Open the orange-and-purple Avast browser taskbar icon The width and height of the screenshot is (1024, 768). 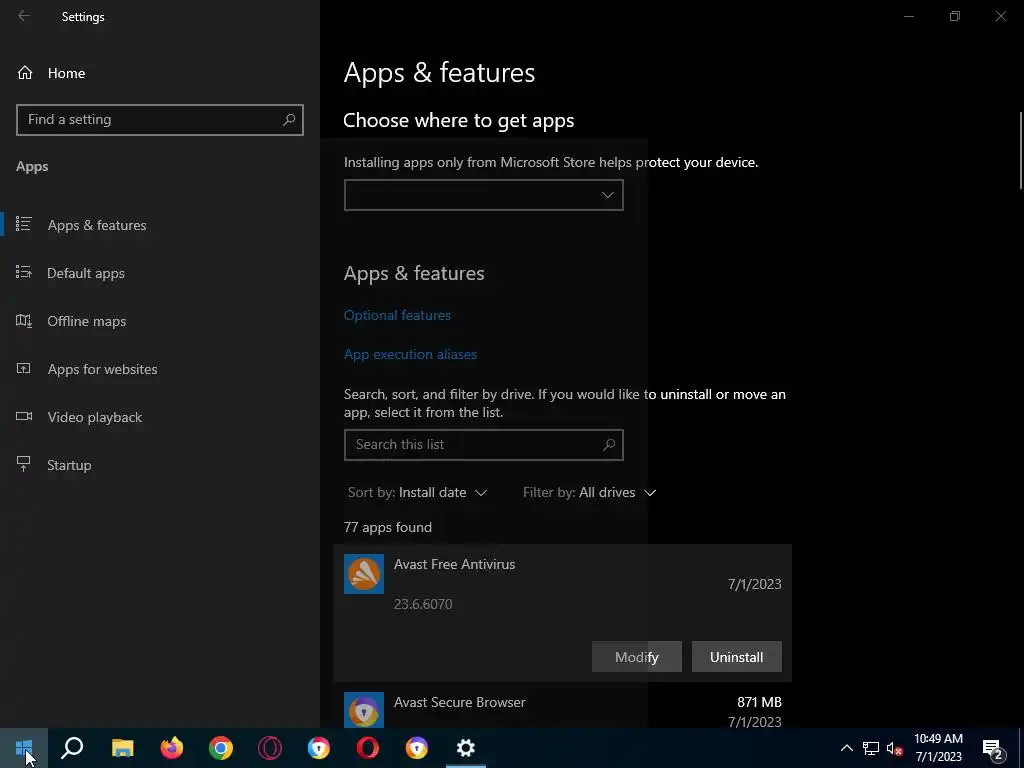(x=417, y=748)
